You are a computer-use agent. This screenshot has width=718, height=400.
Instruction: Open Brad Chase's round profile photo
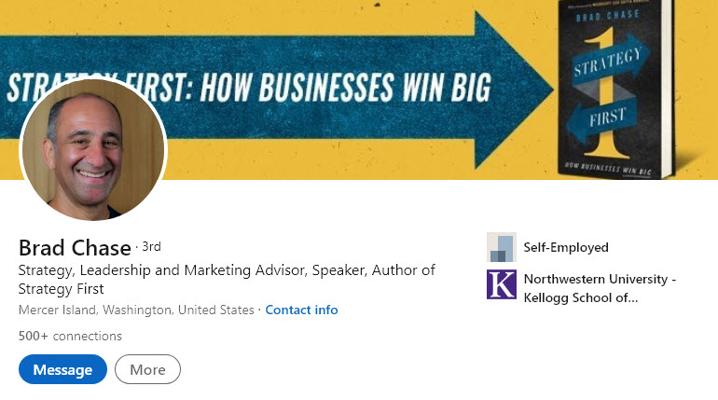pyautogui.click(x=93, y=151)
